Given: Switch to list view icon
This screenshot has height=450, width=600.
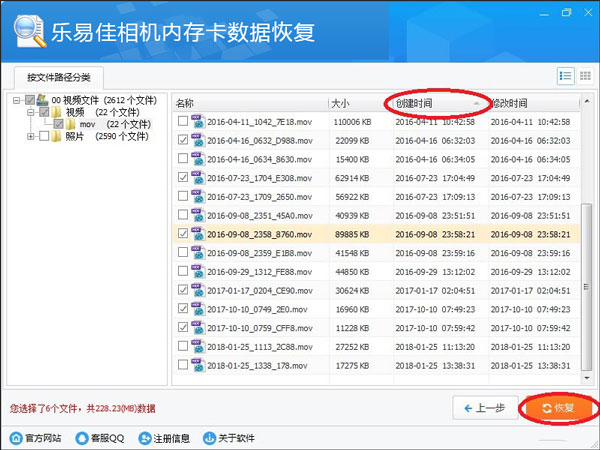Looking at the screenshot, I should (565, 76).
